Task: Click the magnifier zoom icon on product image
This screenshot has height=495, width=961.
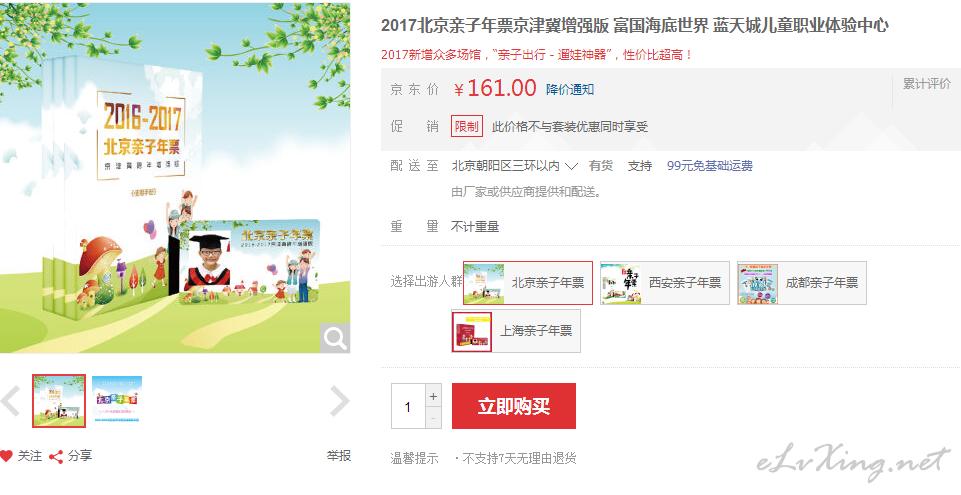Action: click(x=335, y=338)
